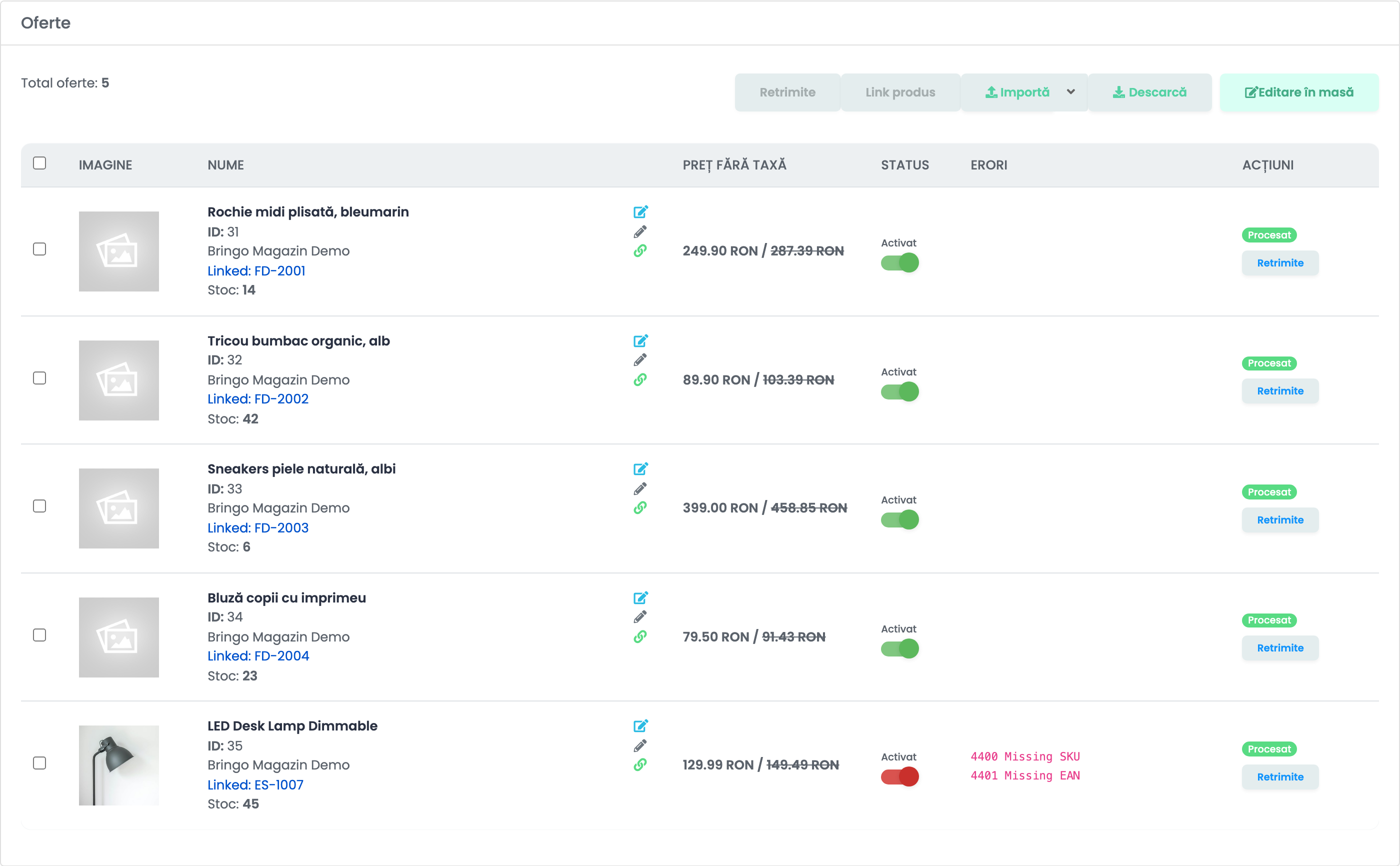Expand the Importă dropdown arrow

tap(1071, 91)
